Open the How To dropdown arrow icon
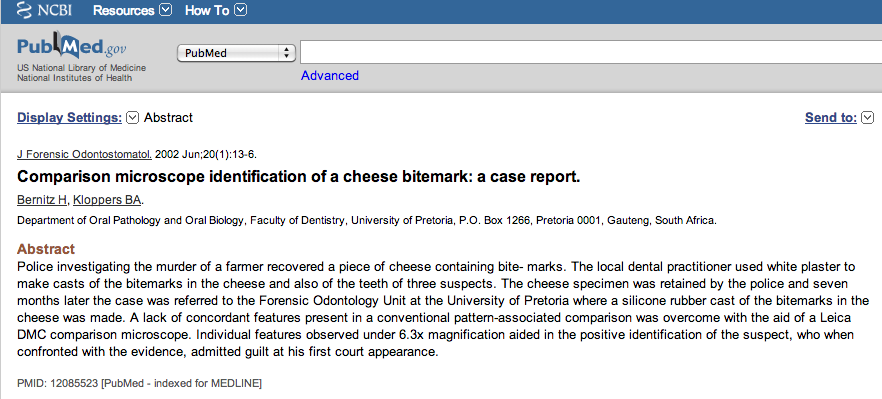 [240, 10]
